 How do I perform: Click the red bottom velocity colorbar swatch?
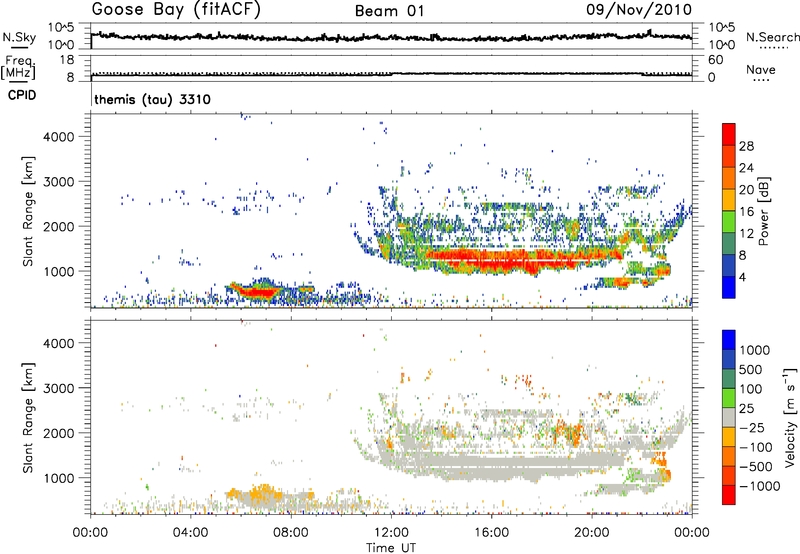(x=729, y=495)
